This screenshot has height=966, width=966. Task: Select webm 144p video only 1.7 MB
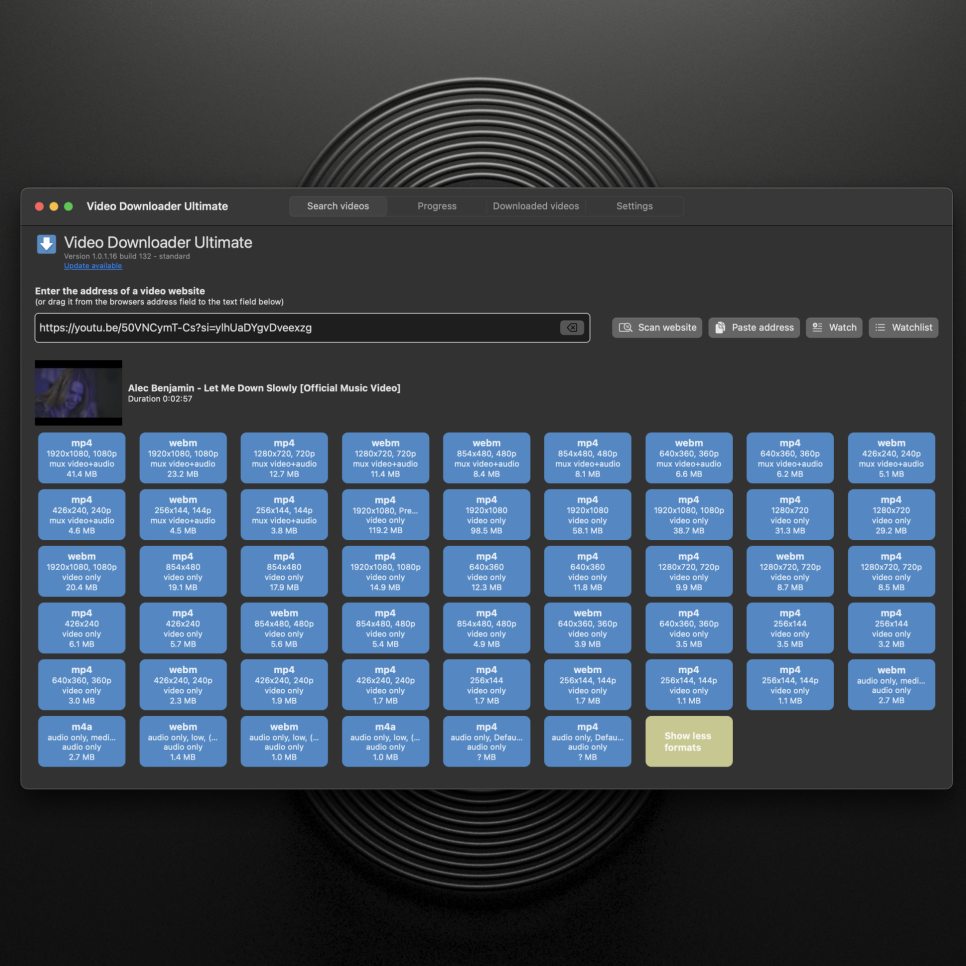(588, 684)
